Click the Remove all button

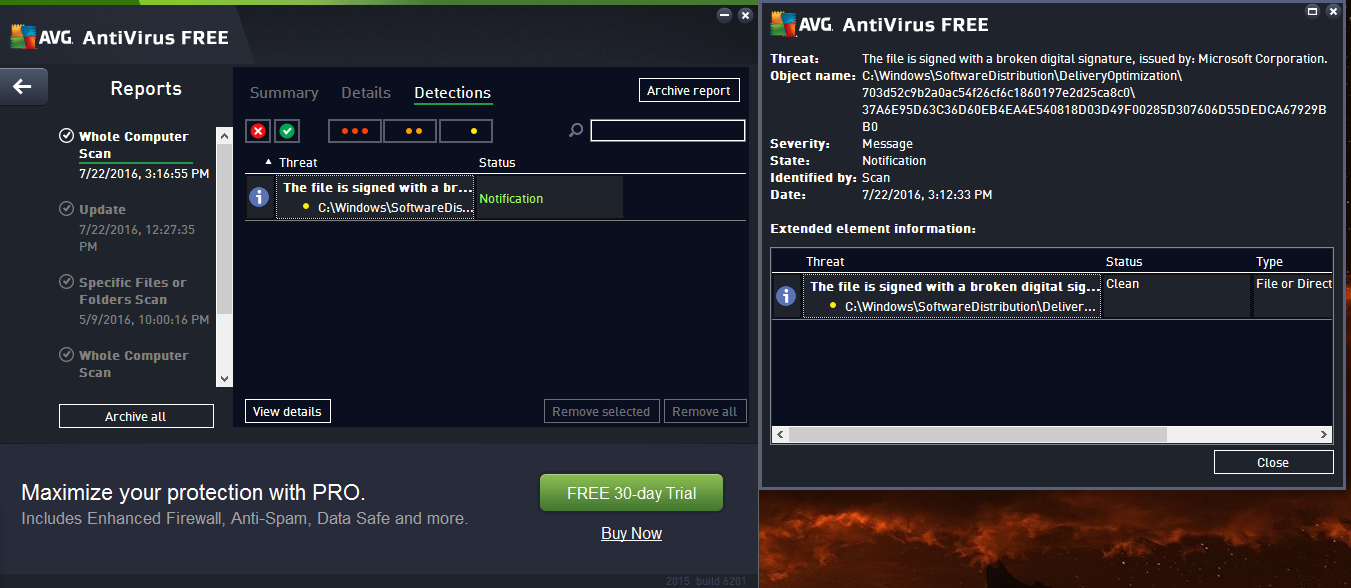pos(705,411)
